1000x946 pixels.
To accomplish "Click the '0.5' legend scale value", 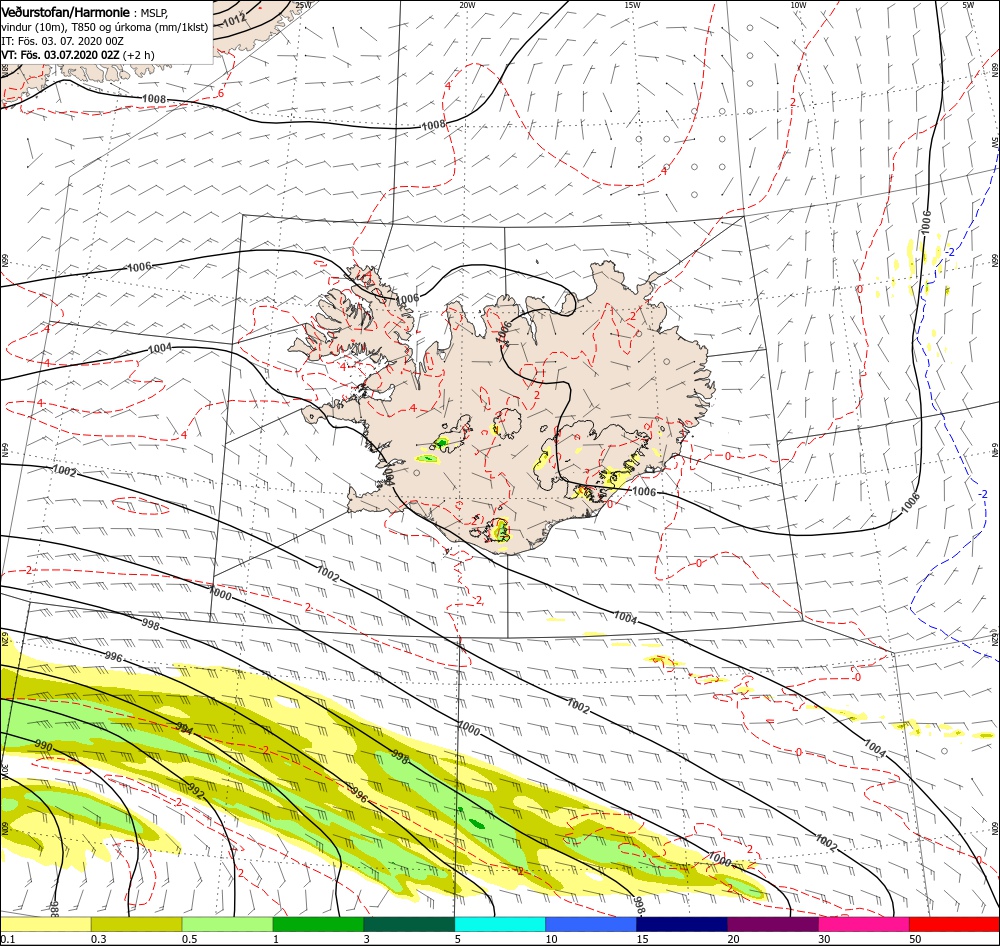I will click(x=189, y=939).
